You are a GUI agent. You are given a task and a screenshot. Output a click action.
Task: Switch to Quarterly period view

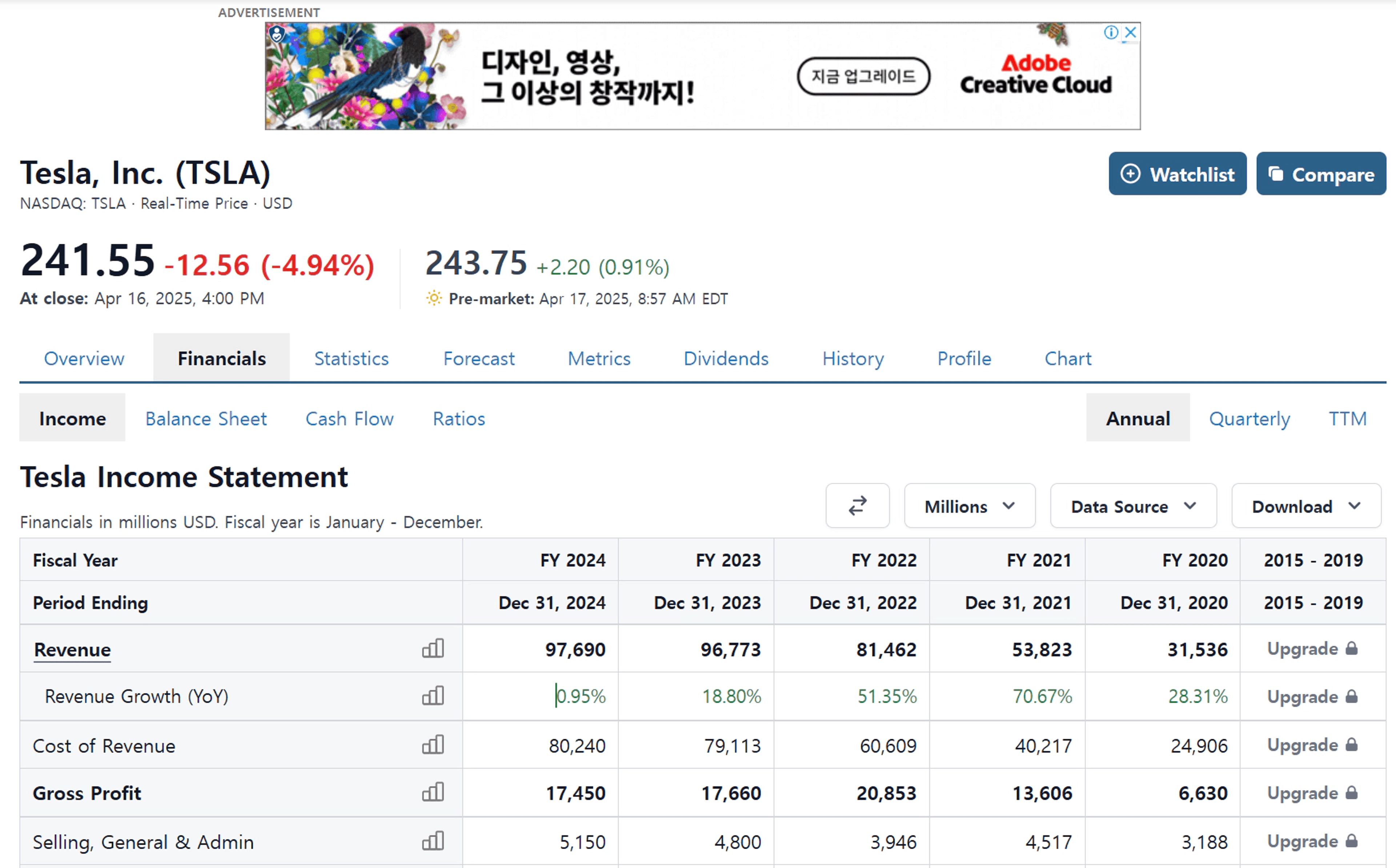(1249, 418)
